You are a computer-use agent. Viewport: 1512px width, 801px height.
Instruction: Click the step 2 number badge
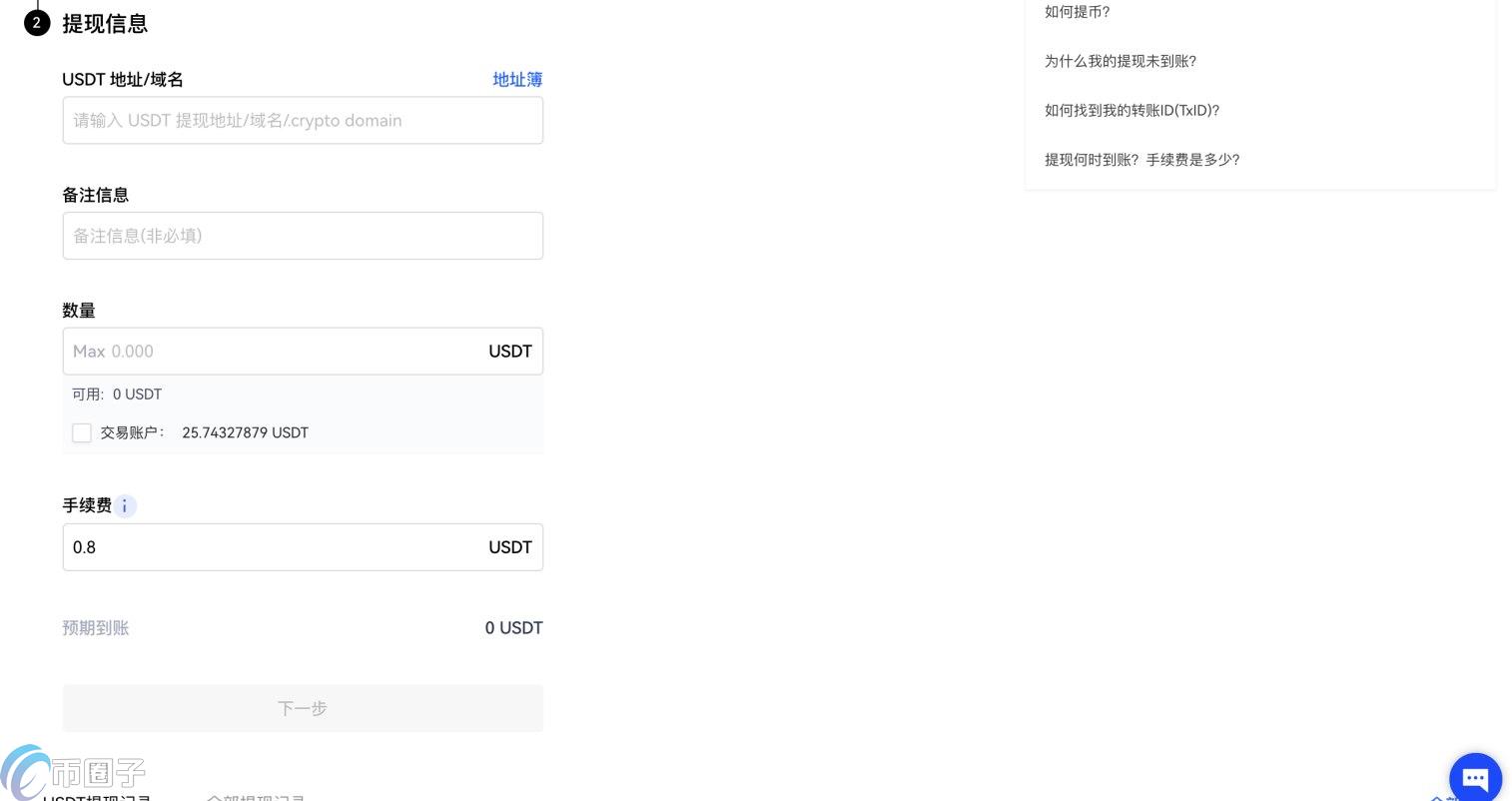coord(37,23)
